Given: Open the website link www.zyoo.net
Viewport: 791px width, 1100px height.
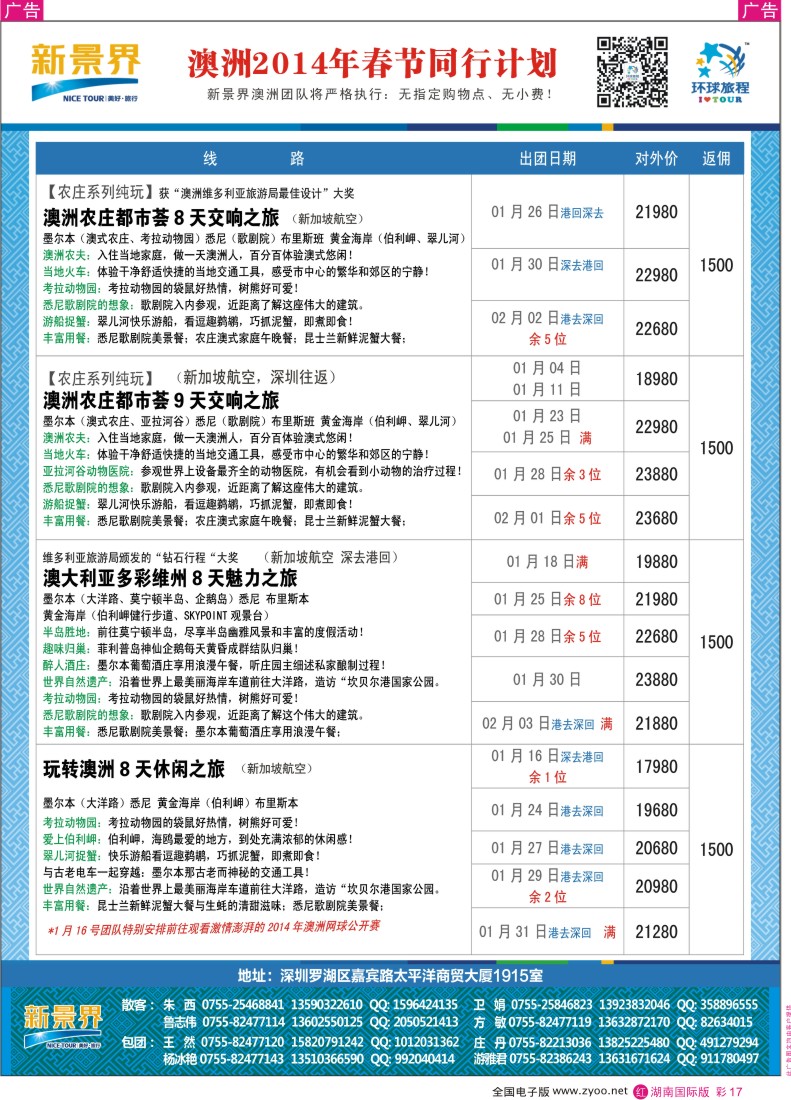Looking at the screenshot, I should tap(590, 1091).
